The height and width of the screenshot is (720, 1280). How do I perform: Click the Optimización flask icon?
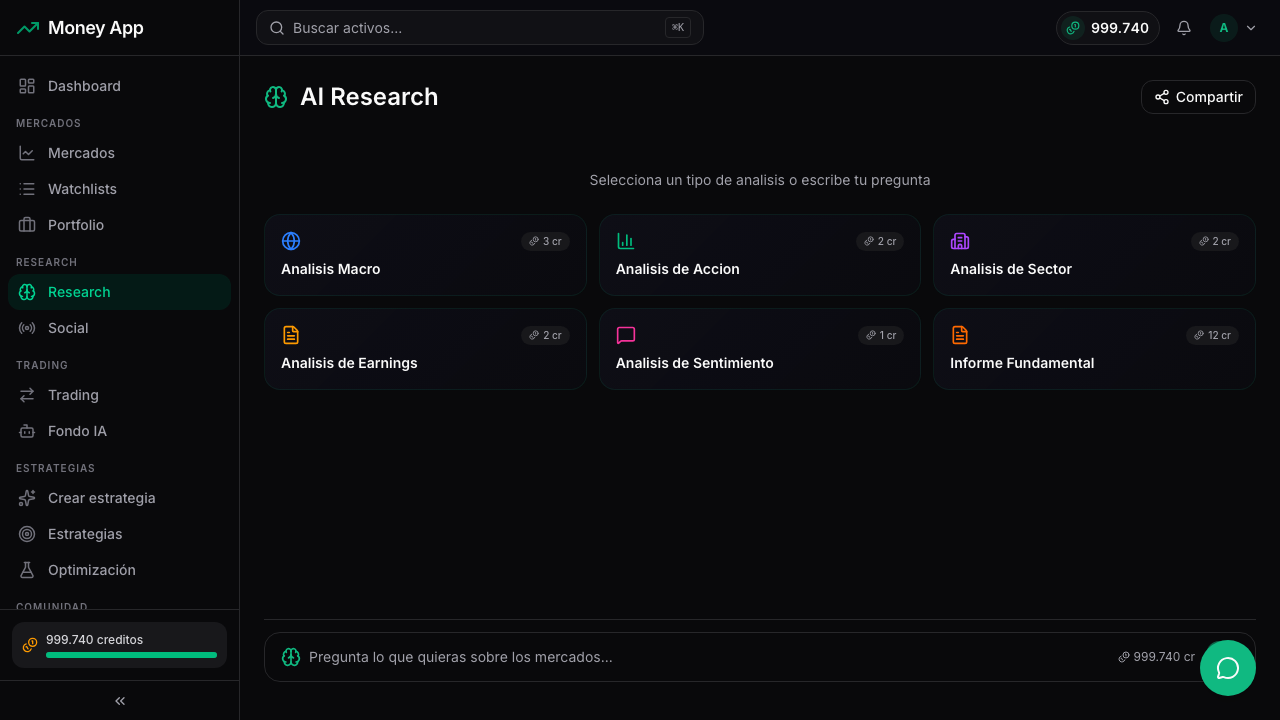27,570
